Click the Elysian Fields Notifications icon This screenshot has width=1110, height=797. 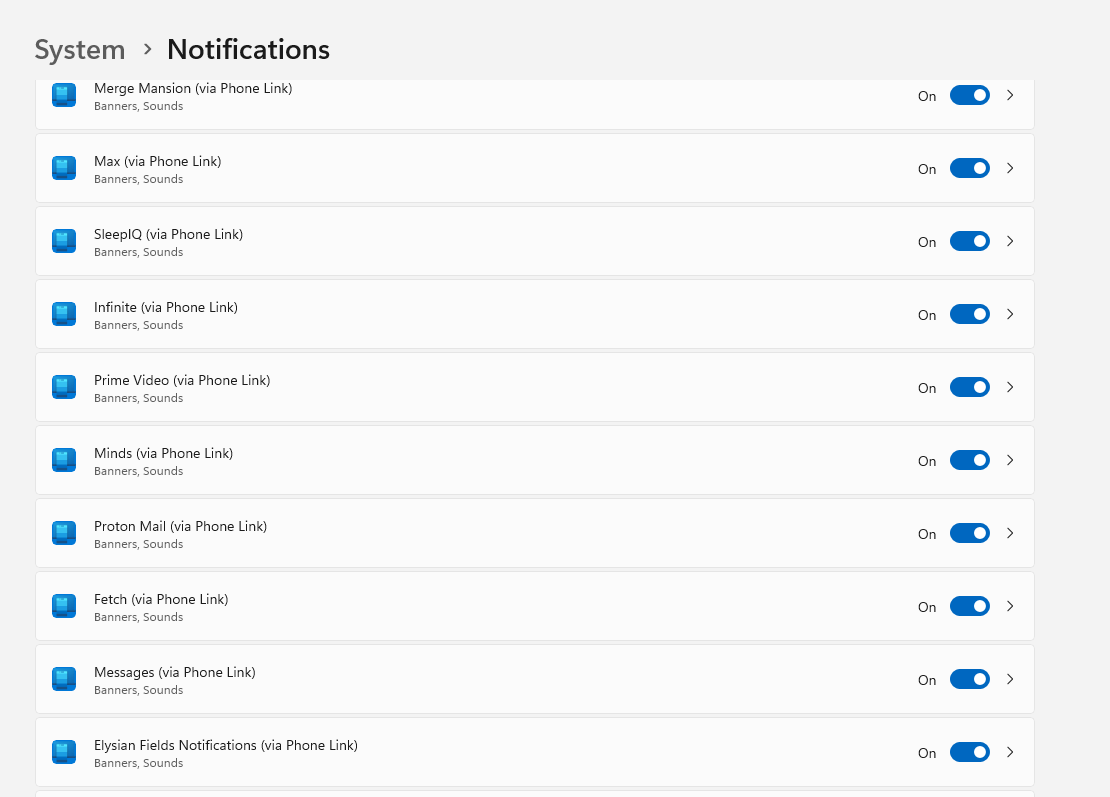(x=64, y=751)
